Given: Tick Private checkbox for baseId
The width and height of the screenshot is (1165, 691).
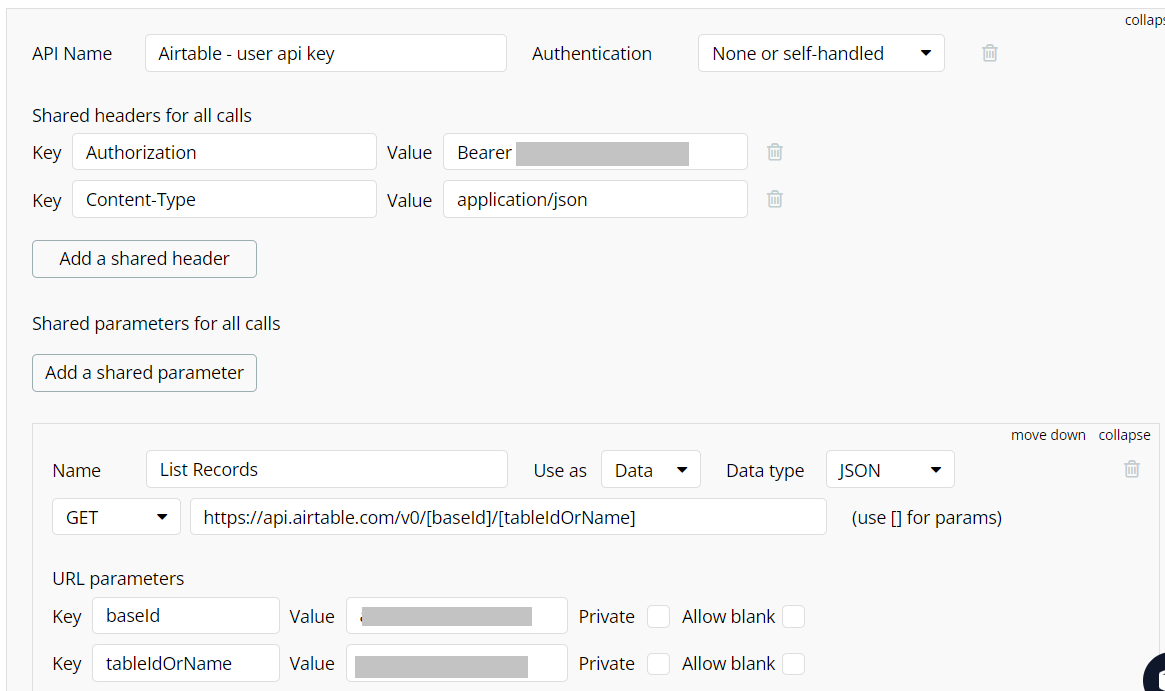Looking at the screenshot, I should [x=658, y=617].
